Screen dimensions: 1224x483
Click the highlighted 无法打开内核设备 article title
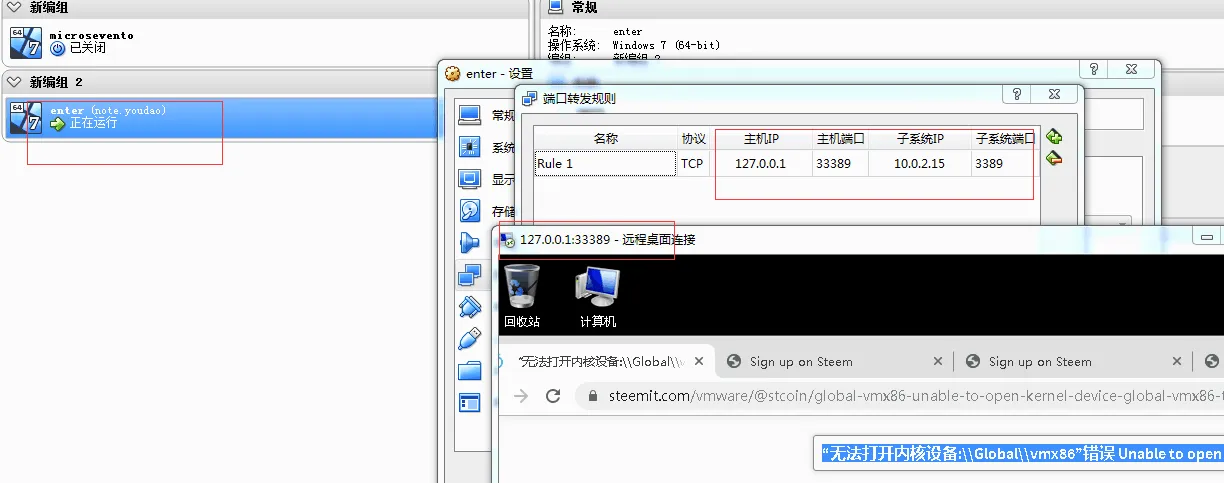(1021, 453)
